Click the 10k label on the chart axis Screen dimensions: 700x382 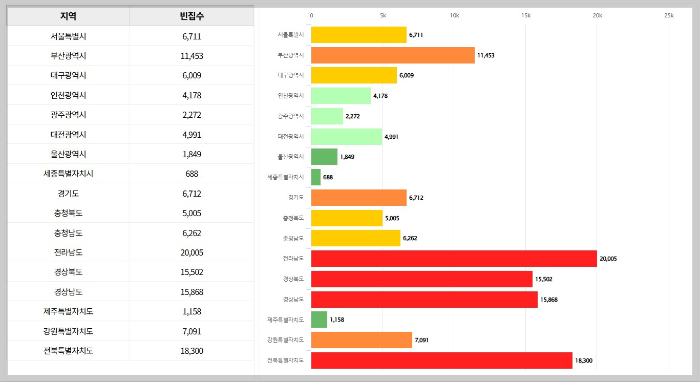(x=454, y=16)
